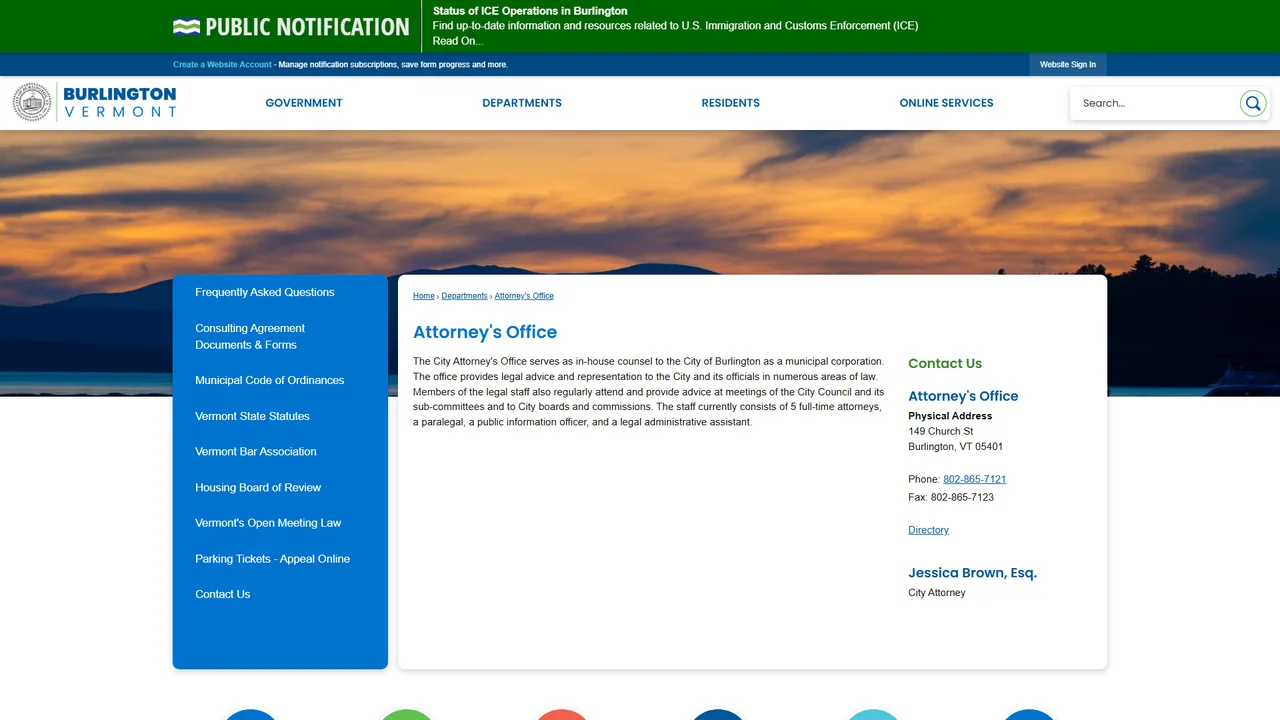Screen dimensions: 1280x720
Task: Open Parking Tickets - Appeal Online
Action: pos(273,559)
